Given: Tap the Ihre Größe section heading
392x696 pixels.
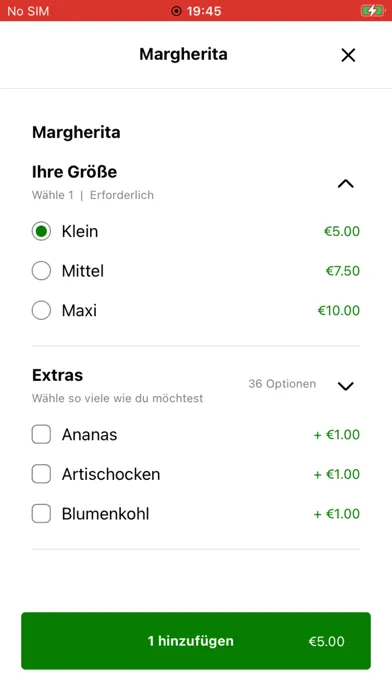Looking at the screenshot, I should coord(75,172).
